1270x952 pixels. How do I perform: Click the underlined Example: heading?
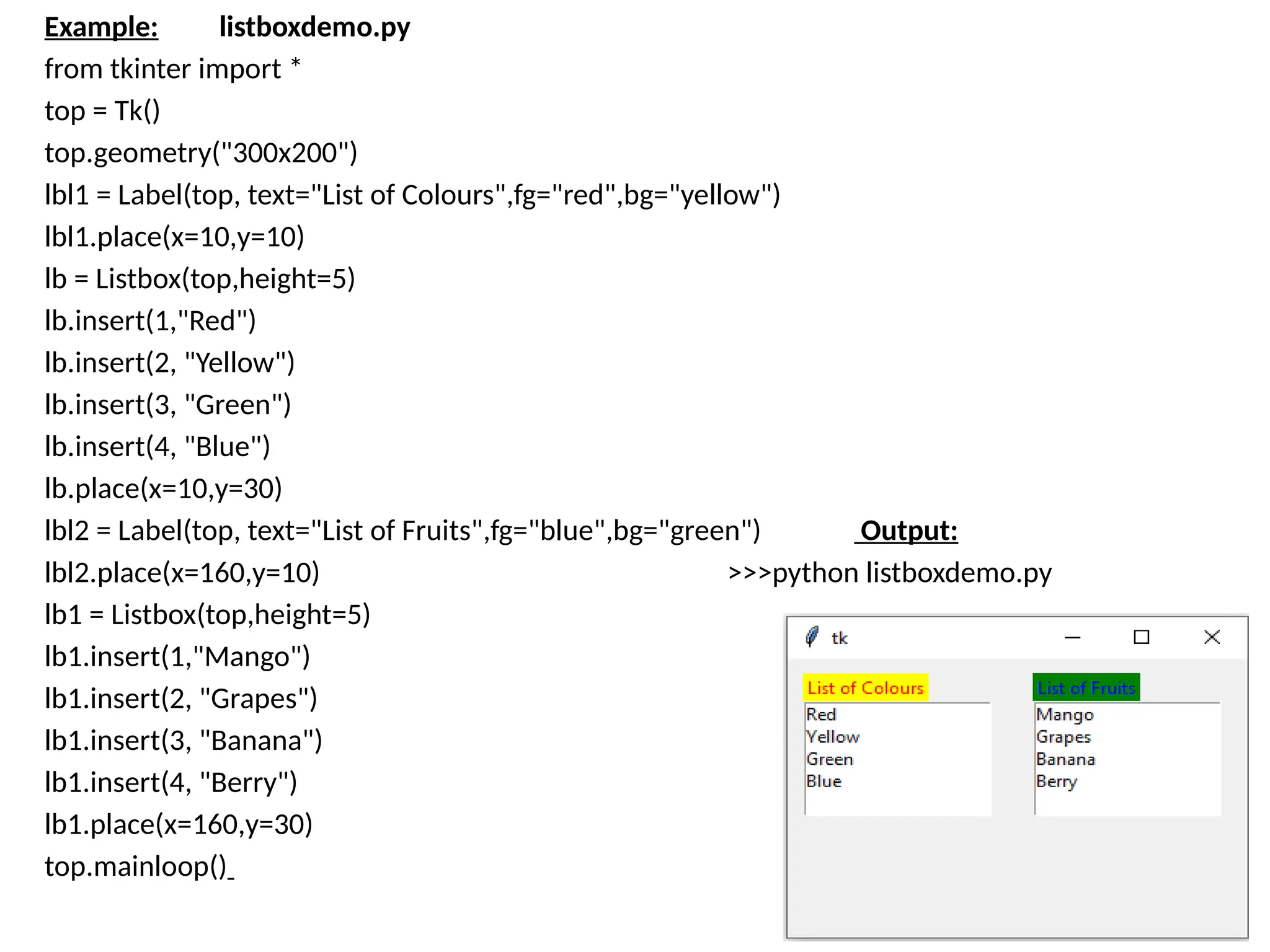[x=101, y=27]
